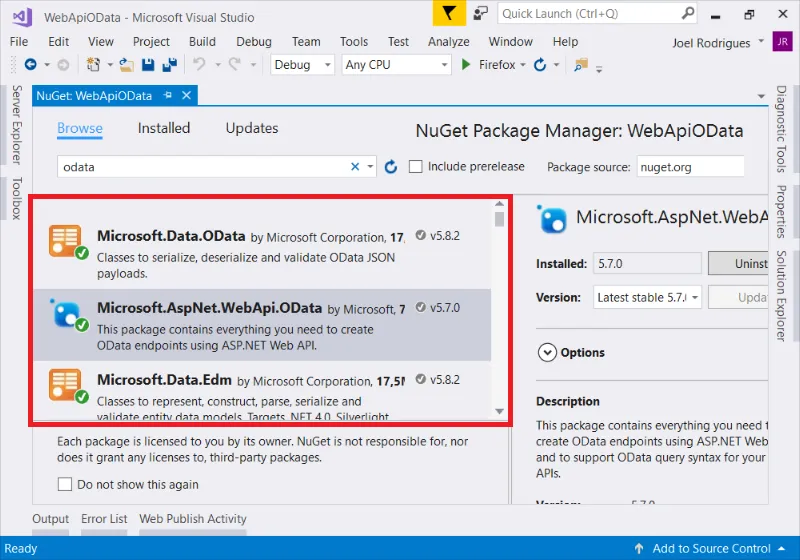Enable the Include prerelease checkbox

[x=416, y=167]
